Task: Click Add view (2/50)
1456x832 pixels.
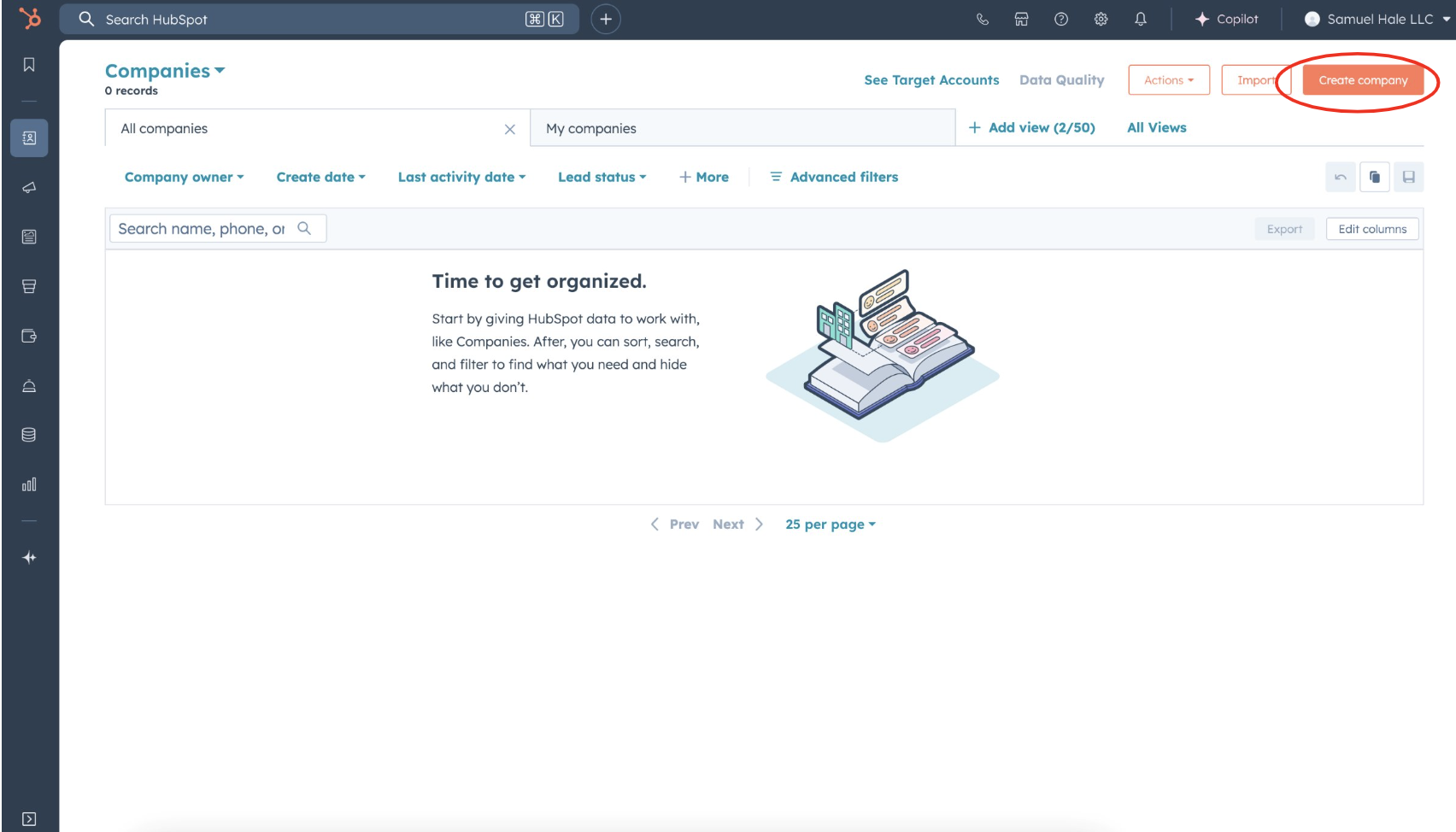Action: click(x=1031, y=127)
